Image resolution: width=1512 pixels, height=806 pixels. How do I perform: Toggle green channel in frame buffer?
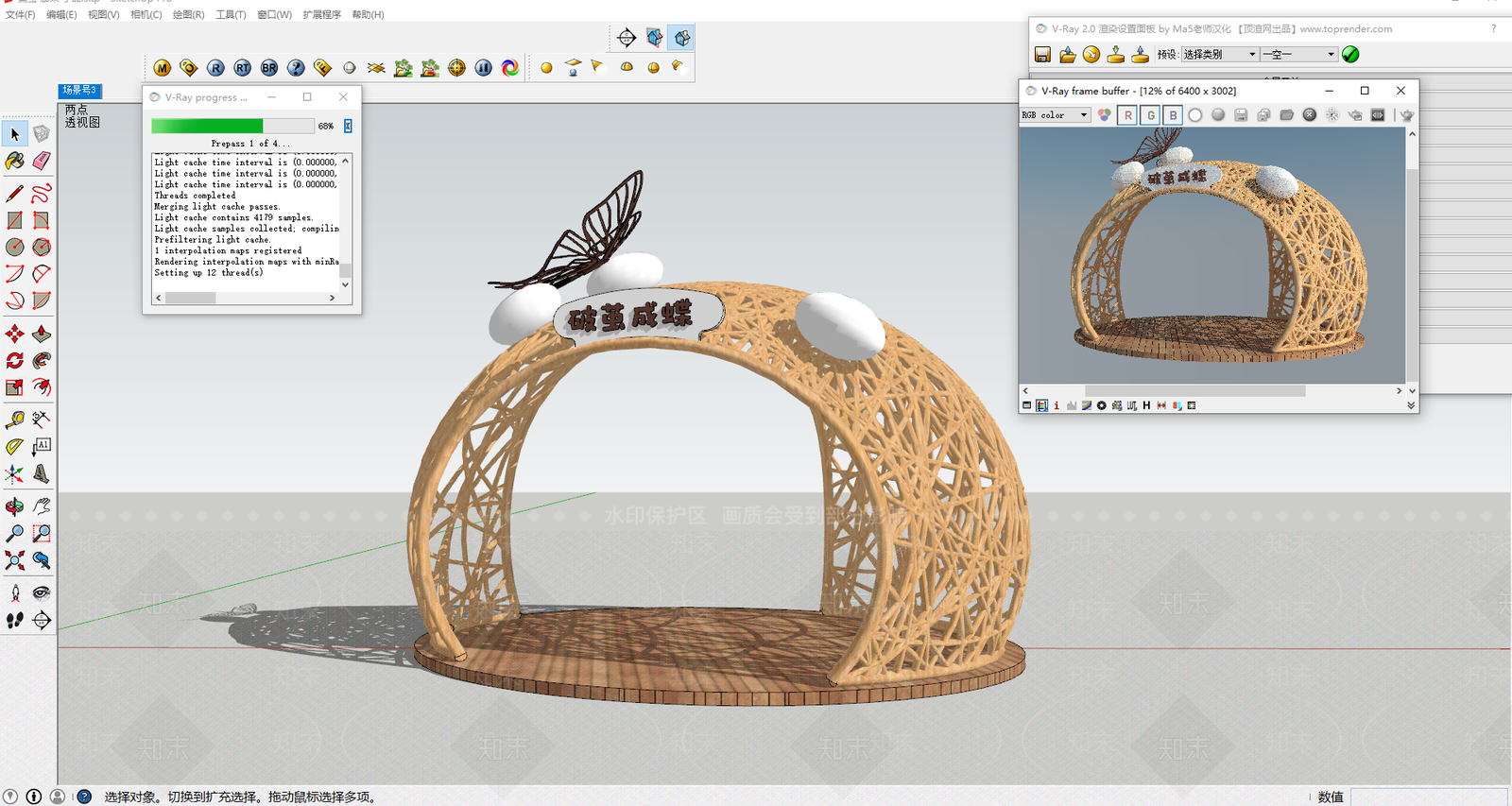click(x=1150, y=115)
